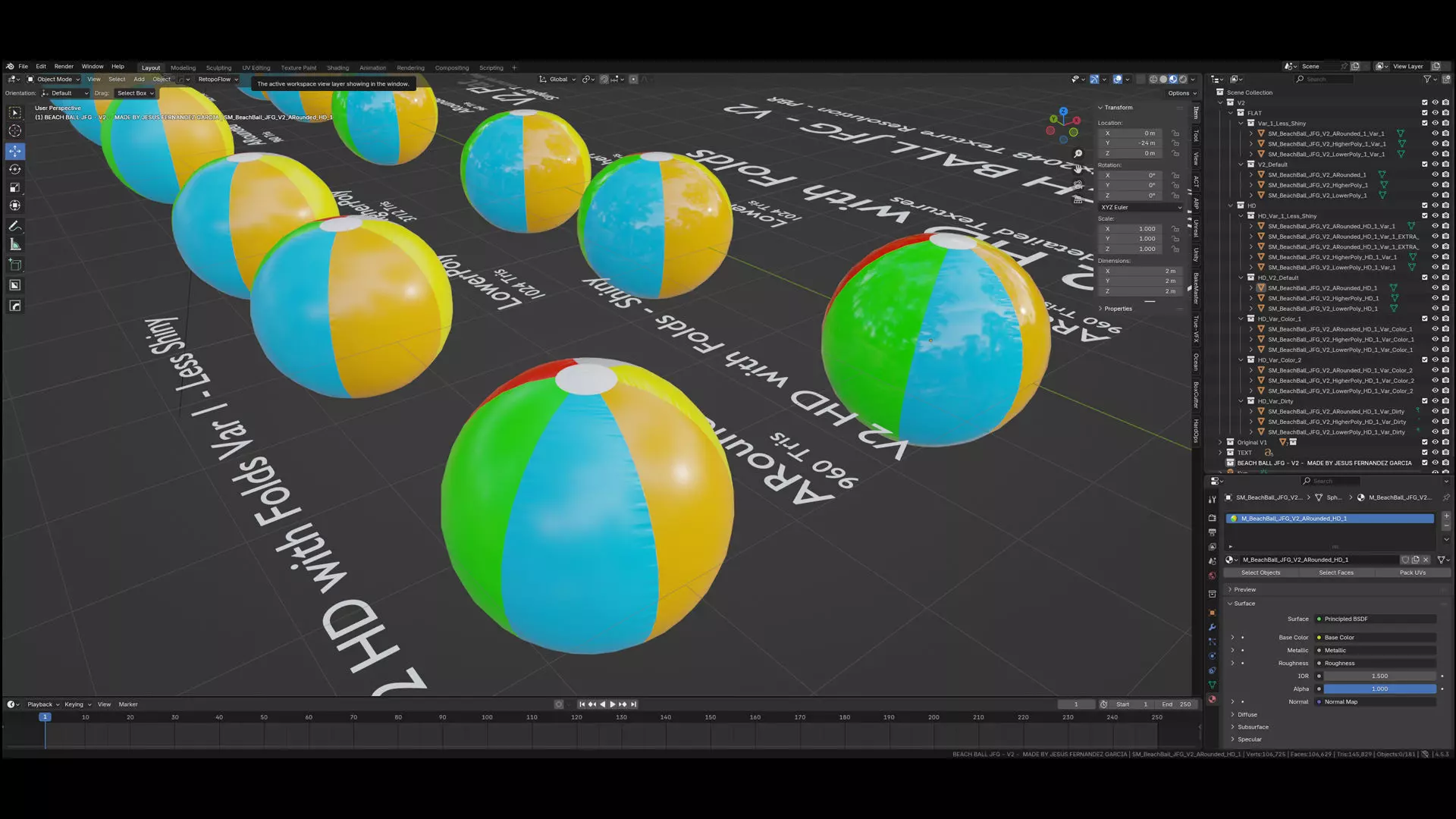Open the File menu
1456x819 pixels.
tap(24, 67)
